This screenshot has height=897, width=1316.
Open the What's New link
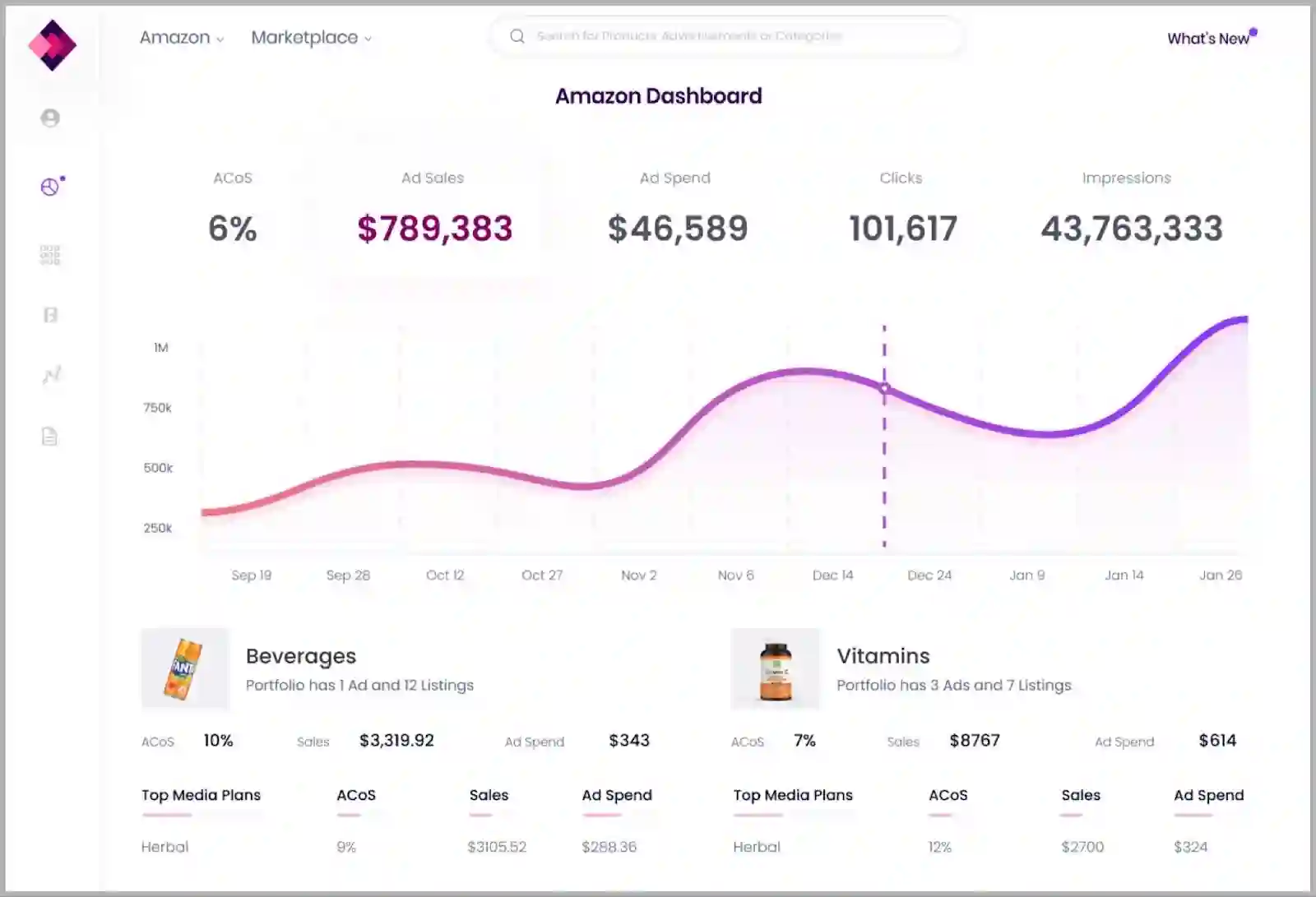coord(1210,38)
